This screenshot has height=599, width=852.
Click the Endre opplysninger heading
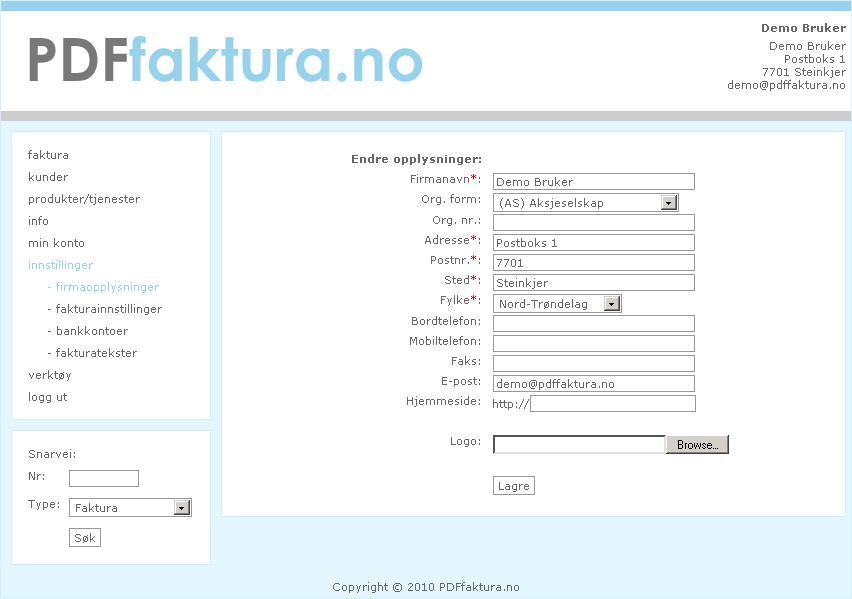click(x=416, y=159)
